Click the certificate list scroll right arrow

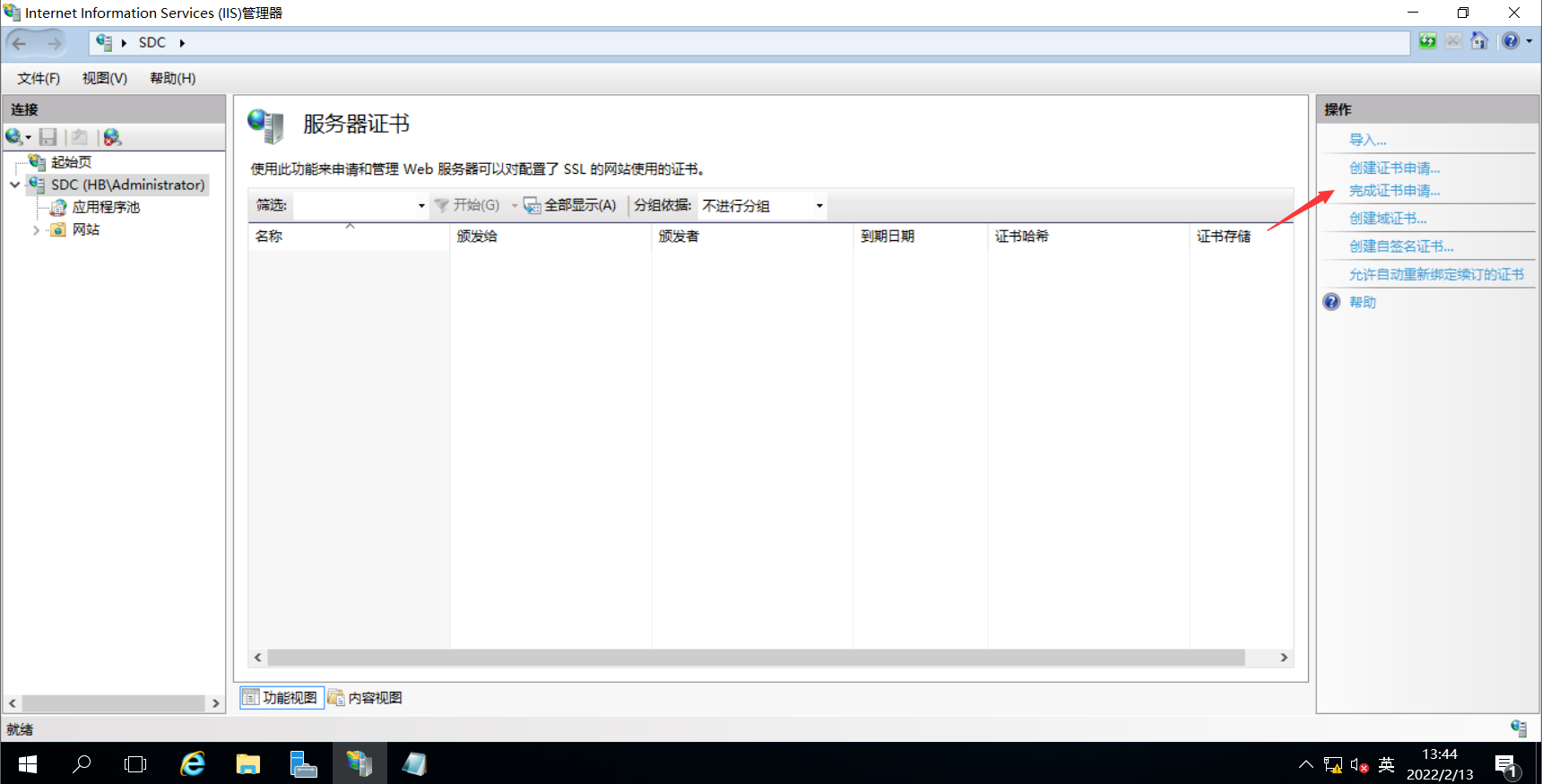tap(1284, 658)
